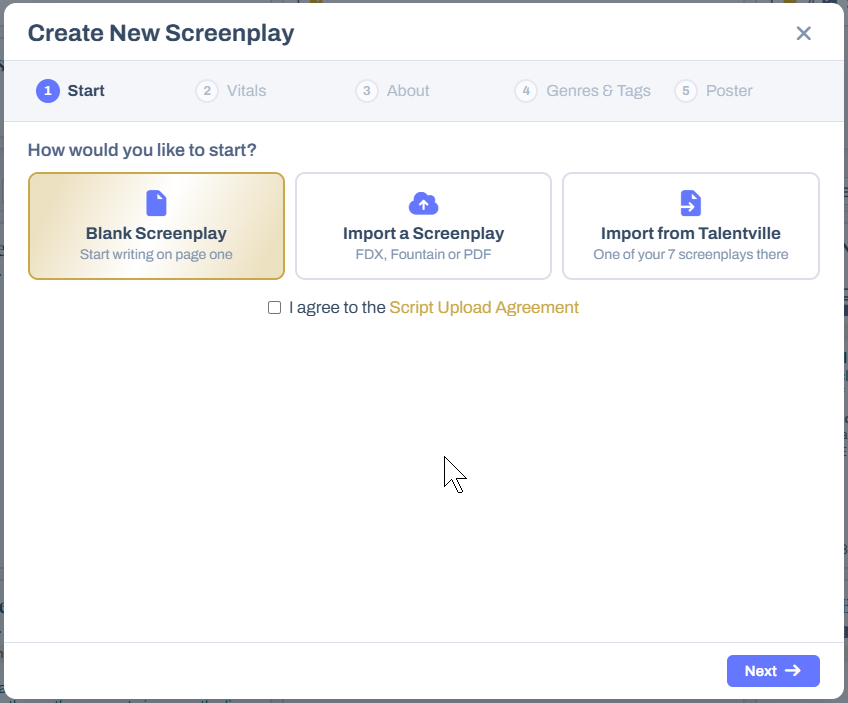Click the step 4 number circle
Viewport: 848px width, 703px height.
tap(526, 91)
